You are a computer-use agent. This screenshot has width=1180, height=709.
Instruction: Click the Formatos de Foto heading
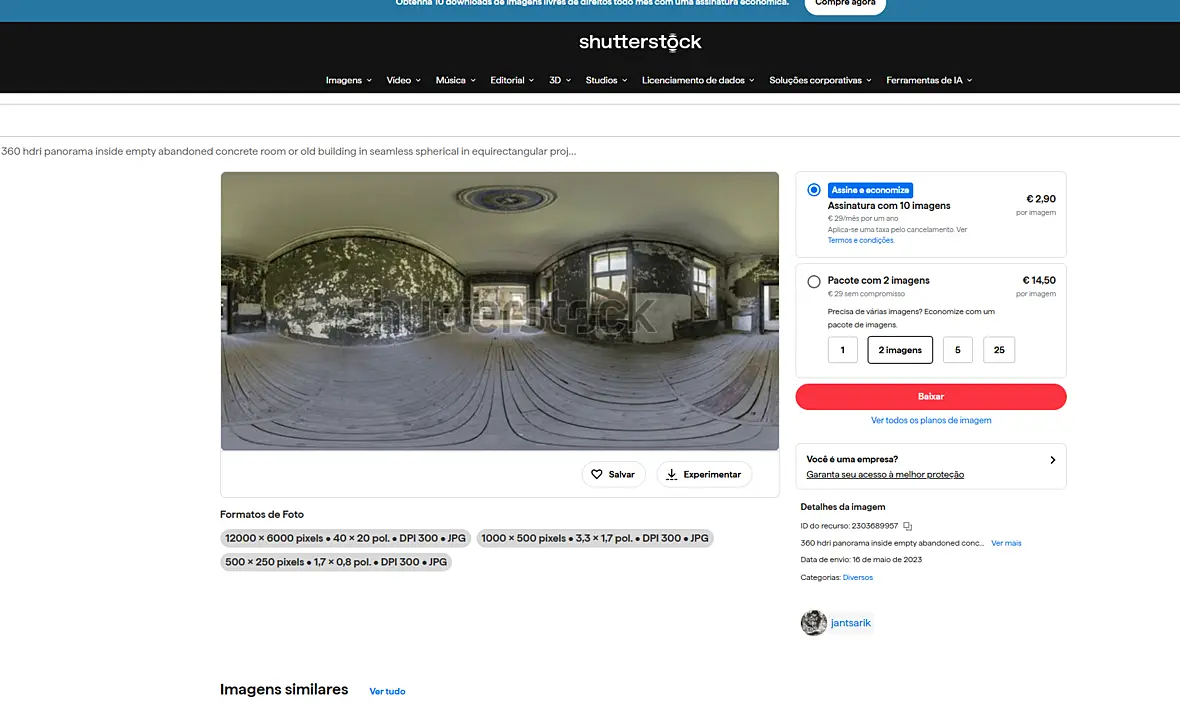tap(262, 514)
